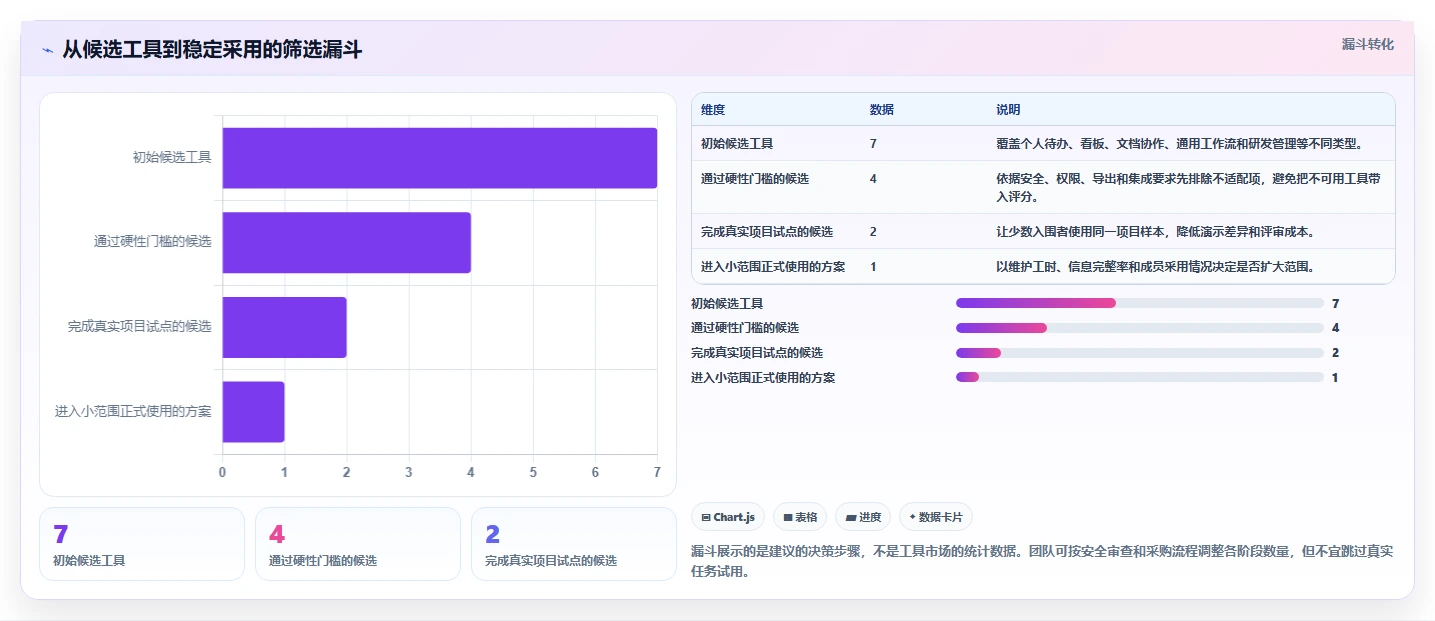Click the footnote paragraph starting 漏斗展示的是
Screen dimensions: 1435x621
[x=1042, y=561]
